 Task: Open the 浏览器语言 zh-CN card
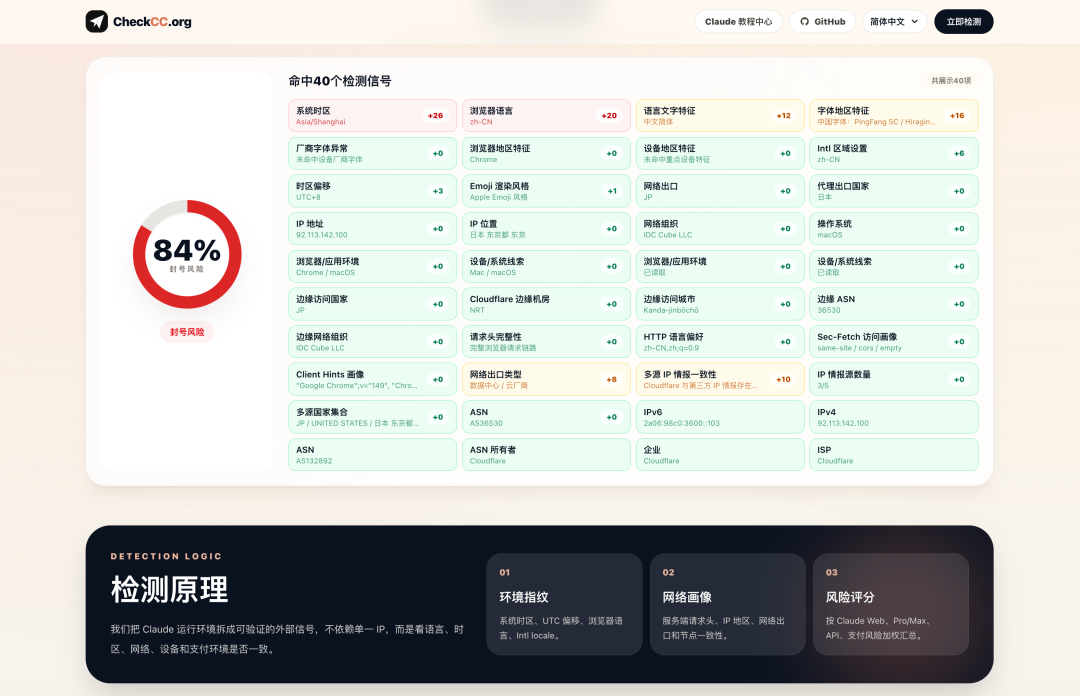pos(546,116)
